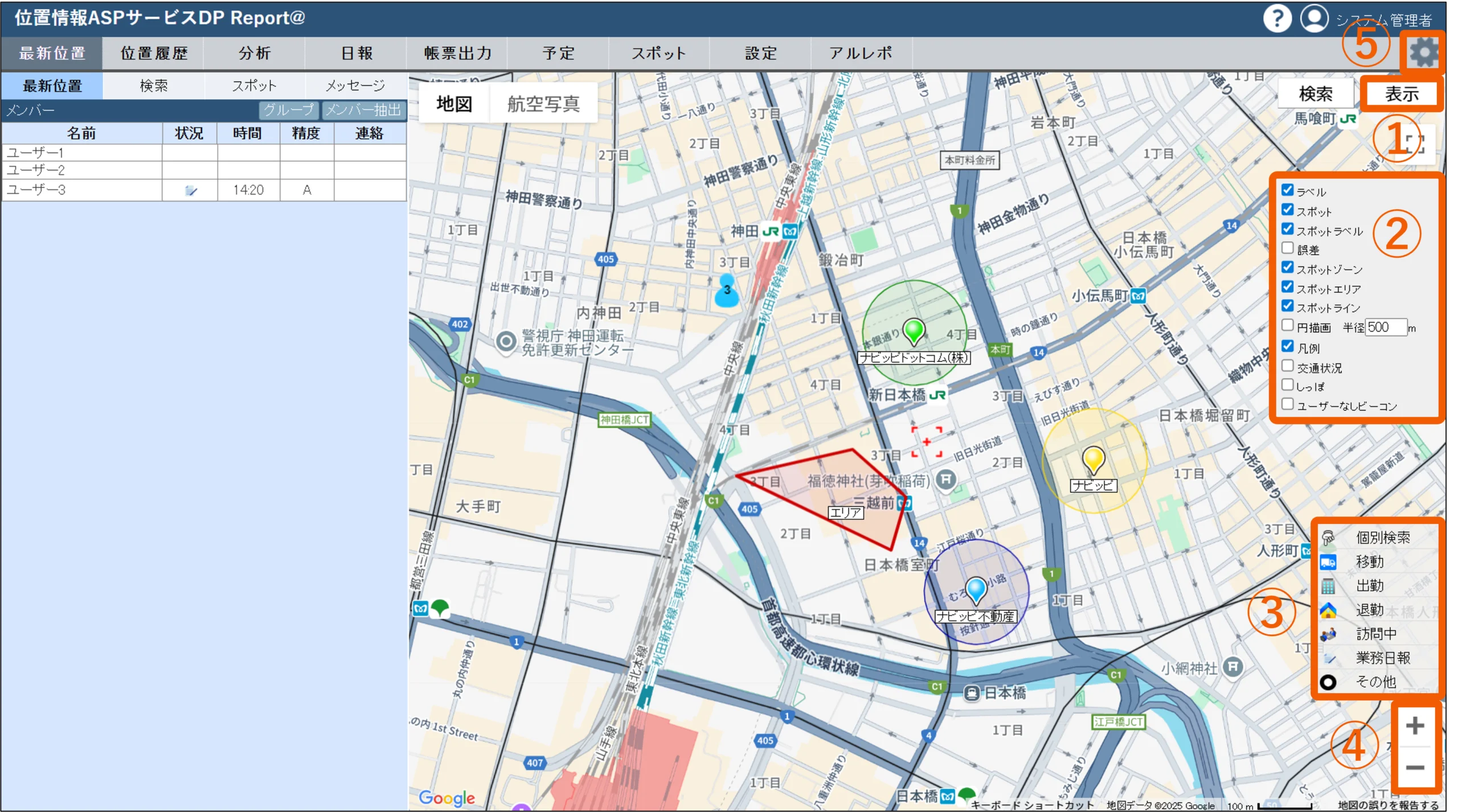The height and width of the screenshot is (812, 1458).
Task: Click the 半径 radius input field
Action: coord(1386,327)
